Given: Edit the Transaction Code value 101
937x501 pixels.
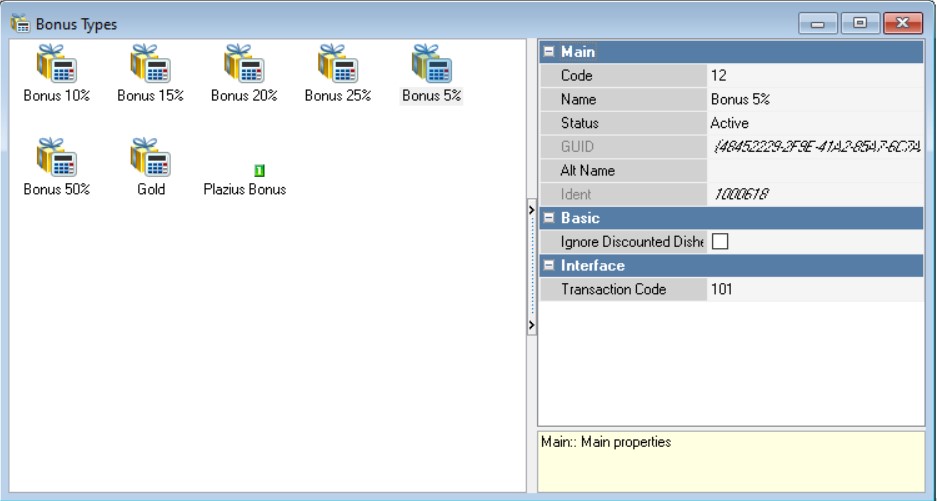Looking at the screenshot, I should pos(814,290).
